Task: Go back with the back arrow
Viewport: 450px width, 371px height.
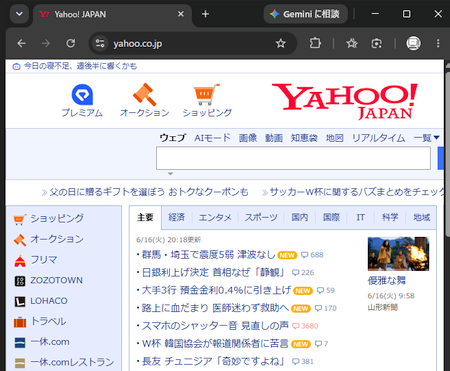Action: click(22, 43)
